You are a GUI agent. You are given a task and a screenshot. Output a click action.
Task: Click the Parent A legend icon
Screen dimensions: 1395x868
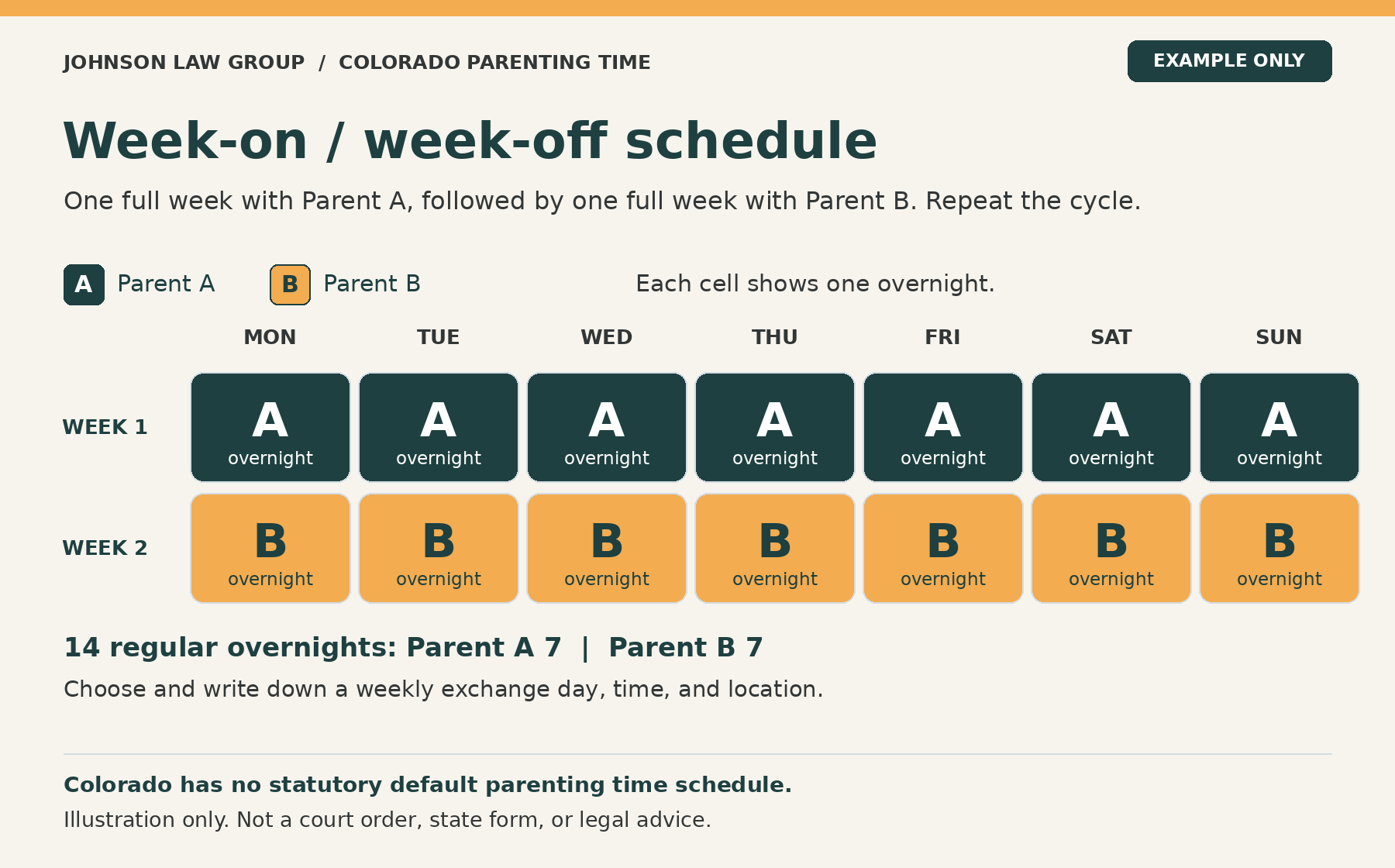coord(84,284)
